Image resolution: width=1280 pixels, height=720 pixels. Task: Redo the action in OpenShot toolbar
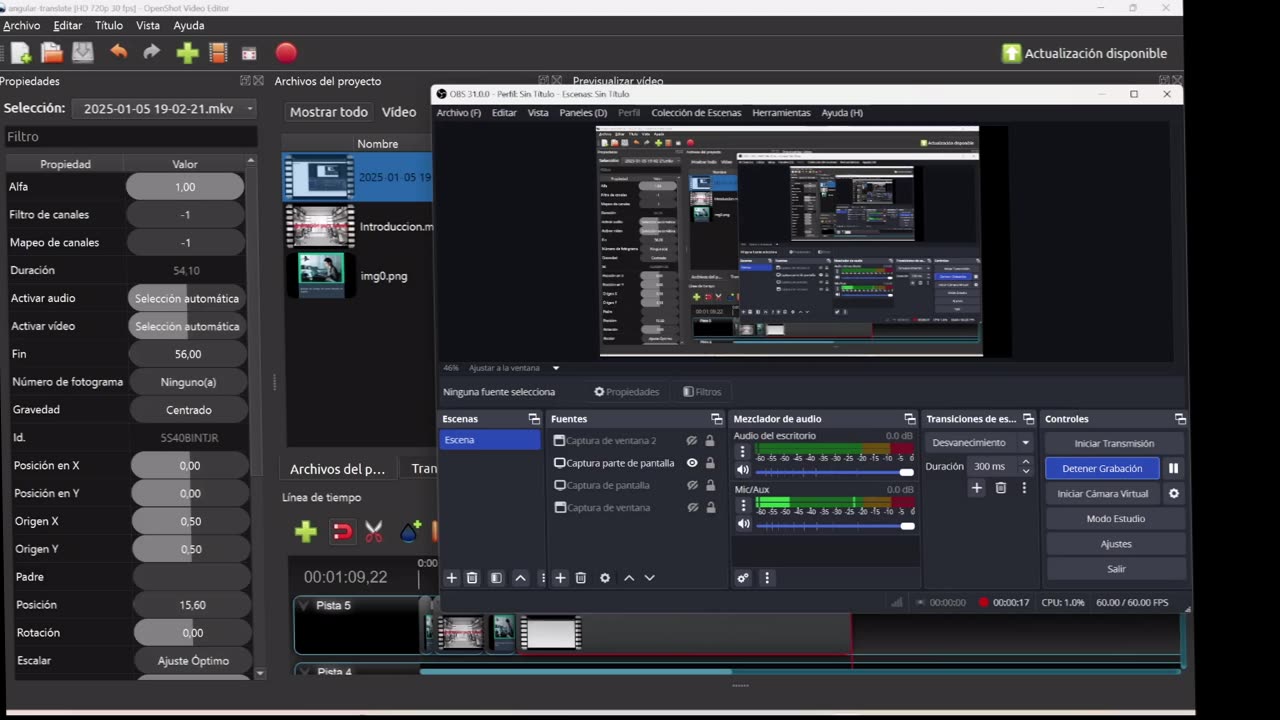point(152,52)
